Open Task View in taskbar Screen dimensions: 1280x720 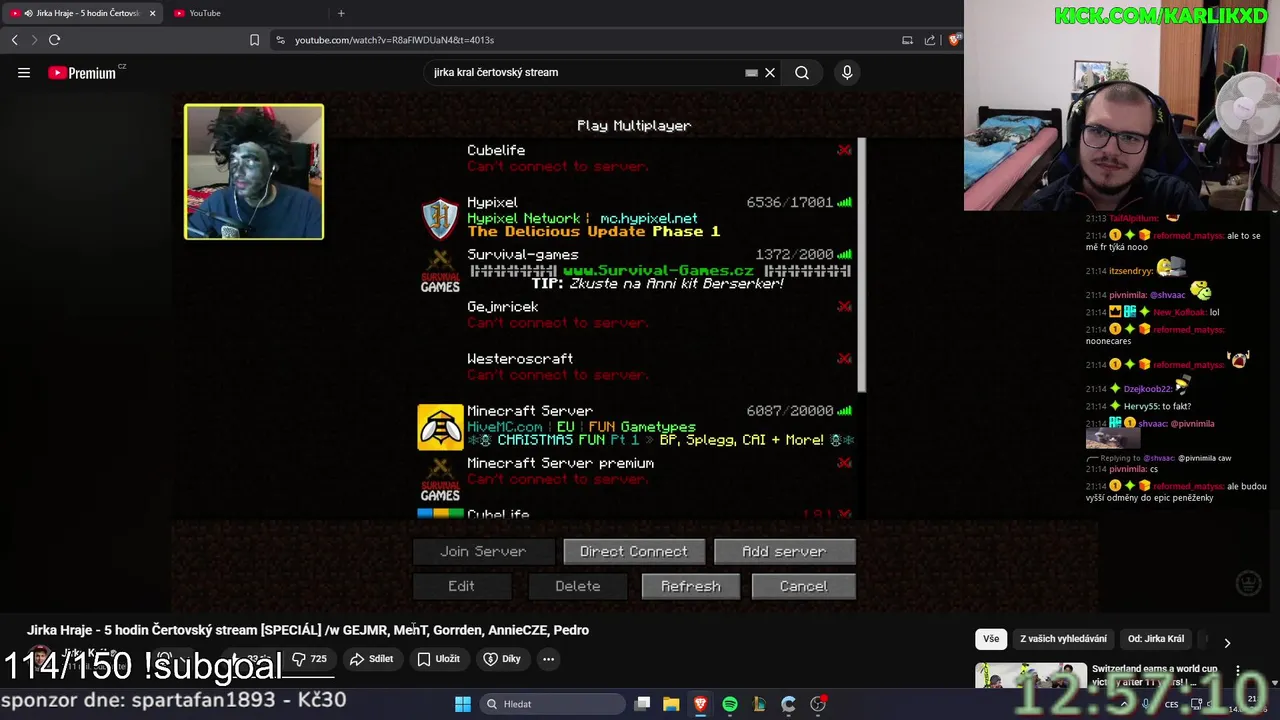point(642,704)
